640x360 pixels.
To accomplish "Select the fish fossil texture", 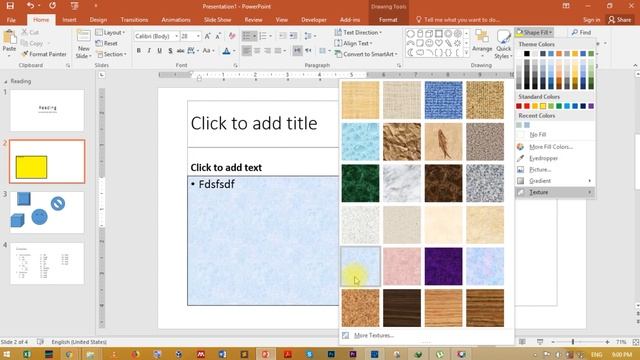I will [x=443, y=142].
